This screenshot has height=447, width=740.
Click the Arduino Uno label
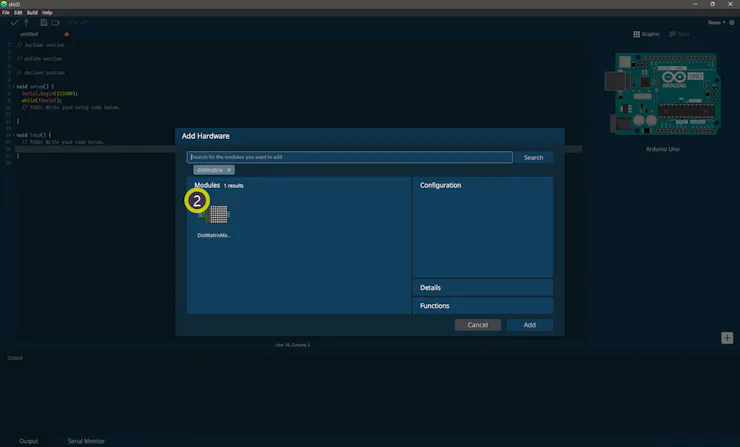click(663, 149)
